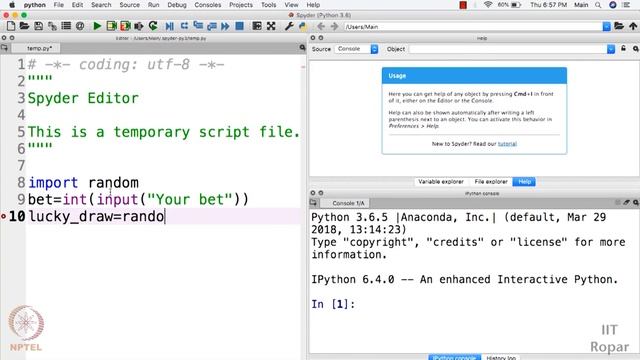This screenshot has width=640, height=360.
Task: Click the /Users/Main working directory path field
Action: (473, 27)
